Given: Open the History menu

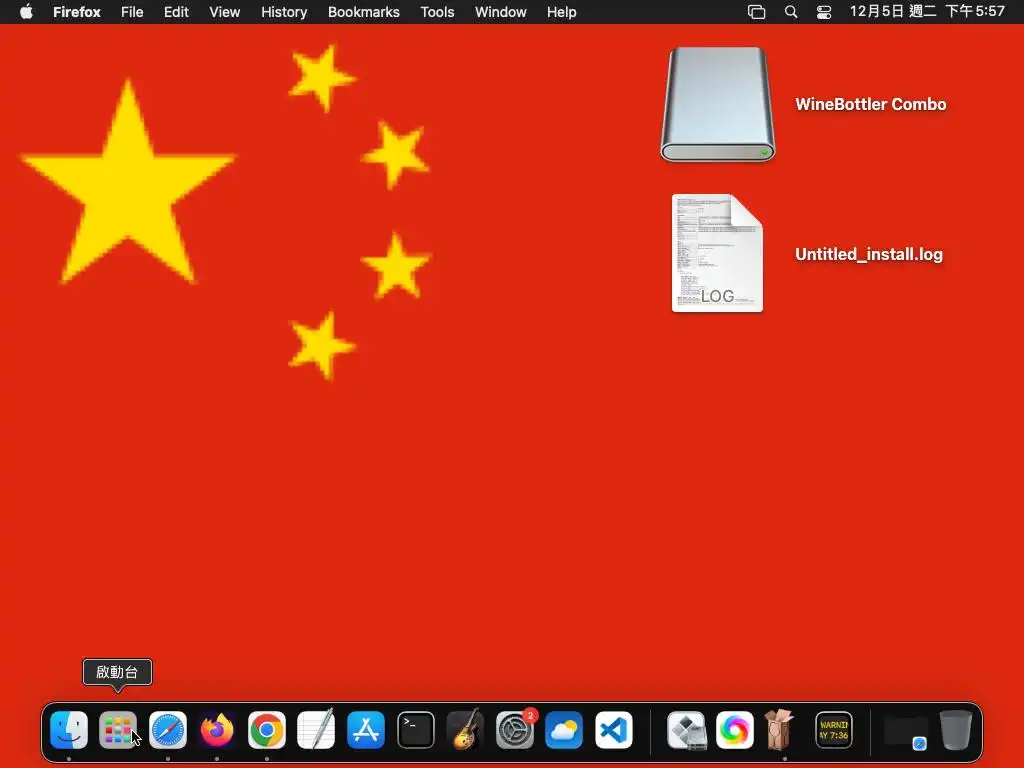Looking at the screenshot, I should [x=284, y=12].
